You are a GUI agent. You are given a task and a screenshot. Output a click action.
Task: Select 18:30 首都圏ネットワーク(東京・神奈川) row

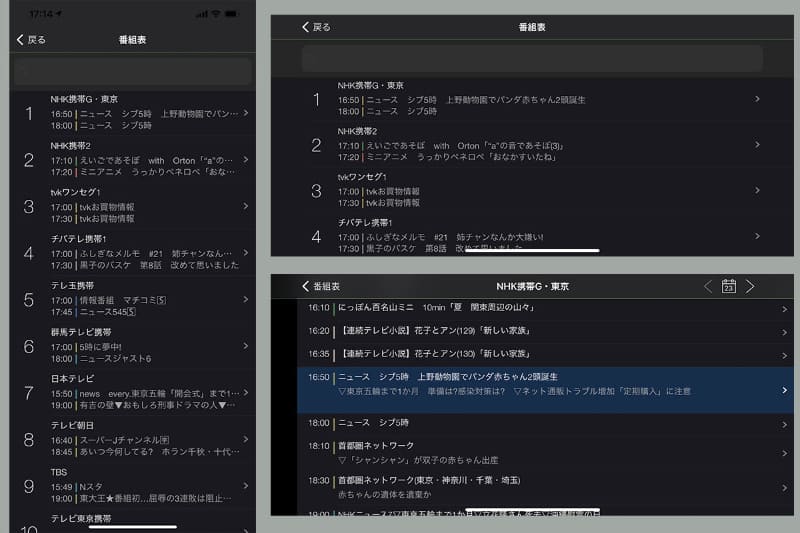point(545,487)
